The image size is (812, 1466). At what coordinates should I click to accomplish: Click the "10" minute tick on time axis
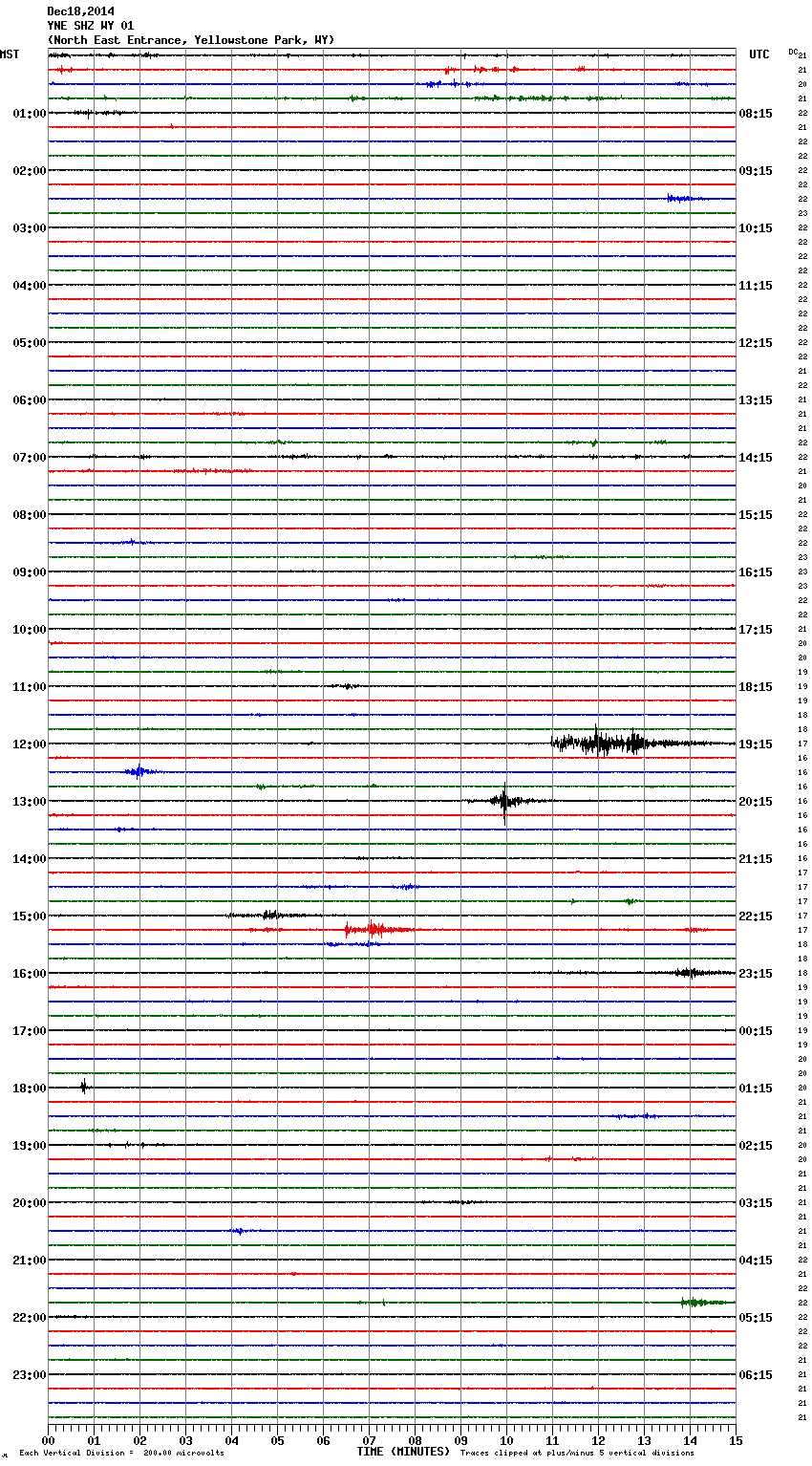(506, 1440)
